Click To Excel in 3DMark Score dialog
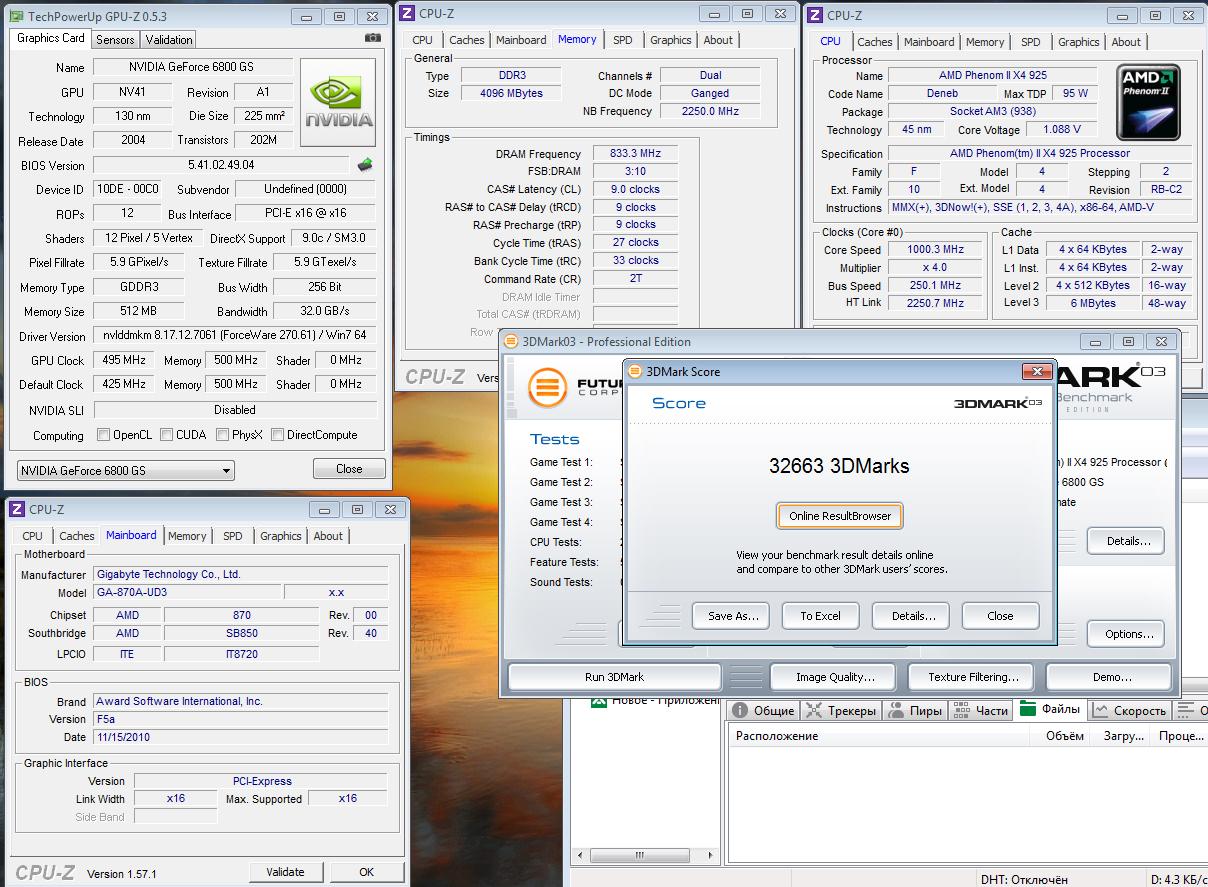This screenshot has width=1208, height=887. click(x=820, y=616)
